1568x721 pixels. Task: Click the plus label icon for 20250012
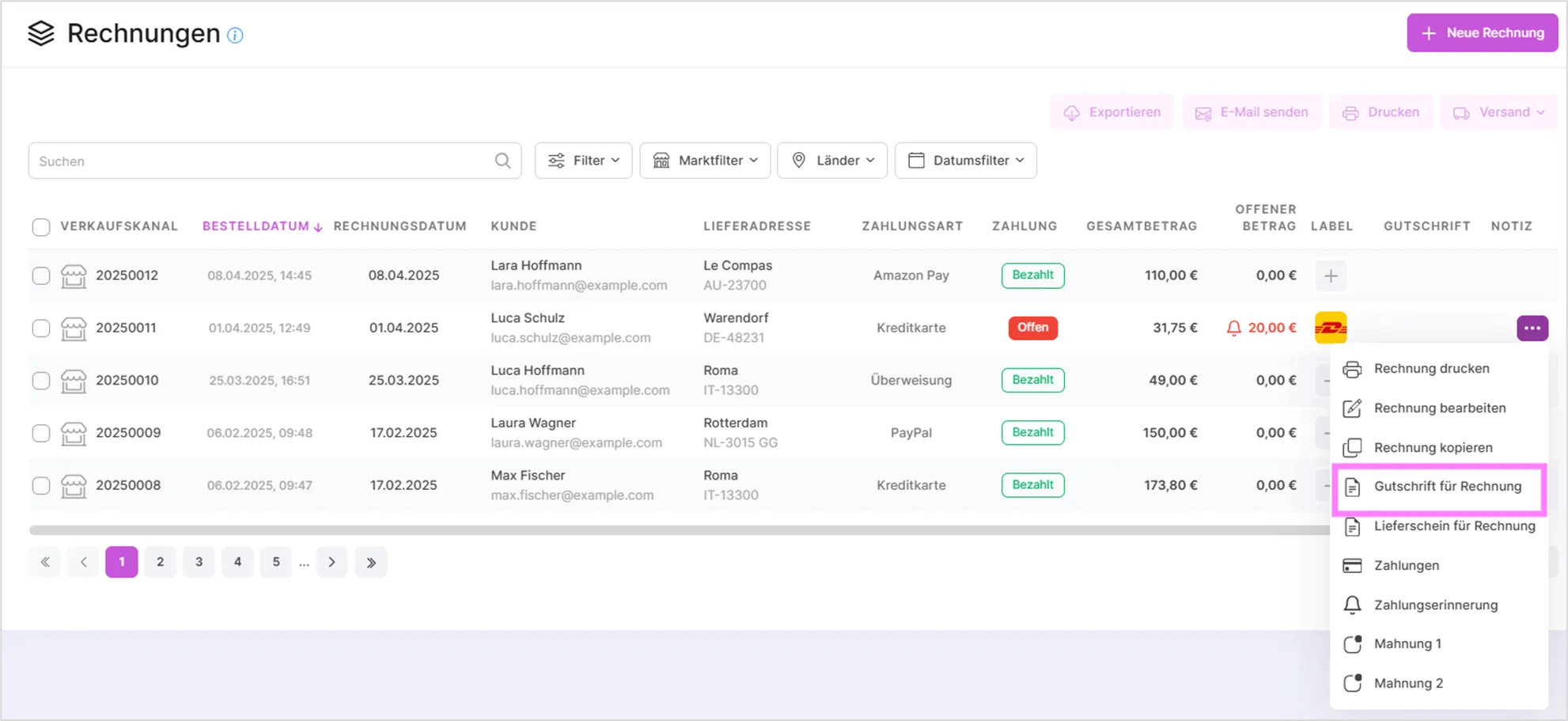pyautogui.click(x=1331, y=275)
